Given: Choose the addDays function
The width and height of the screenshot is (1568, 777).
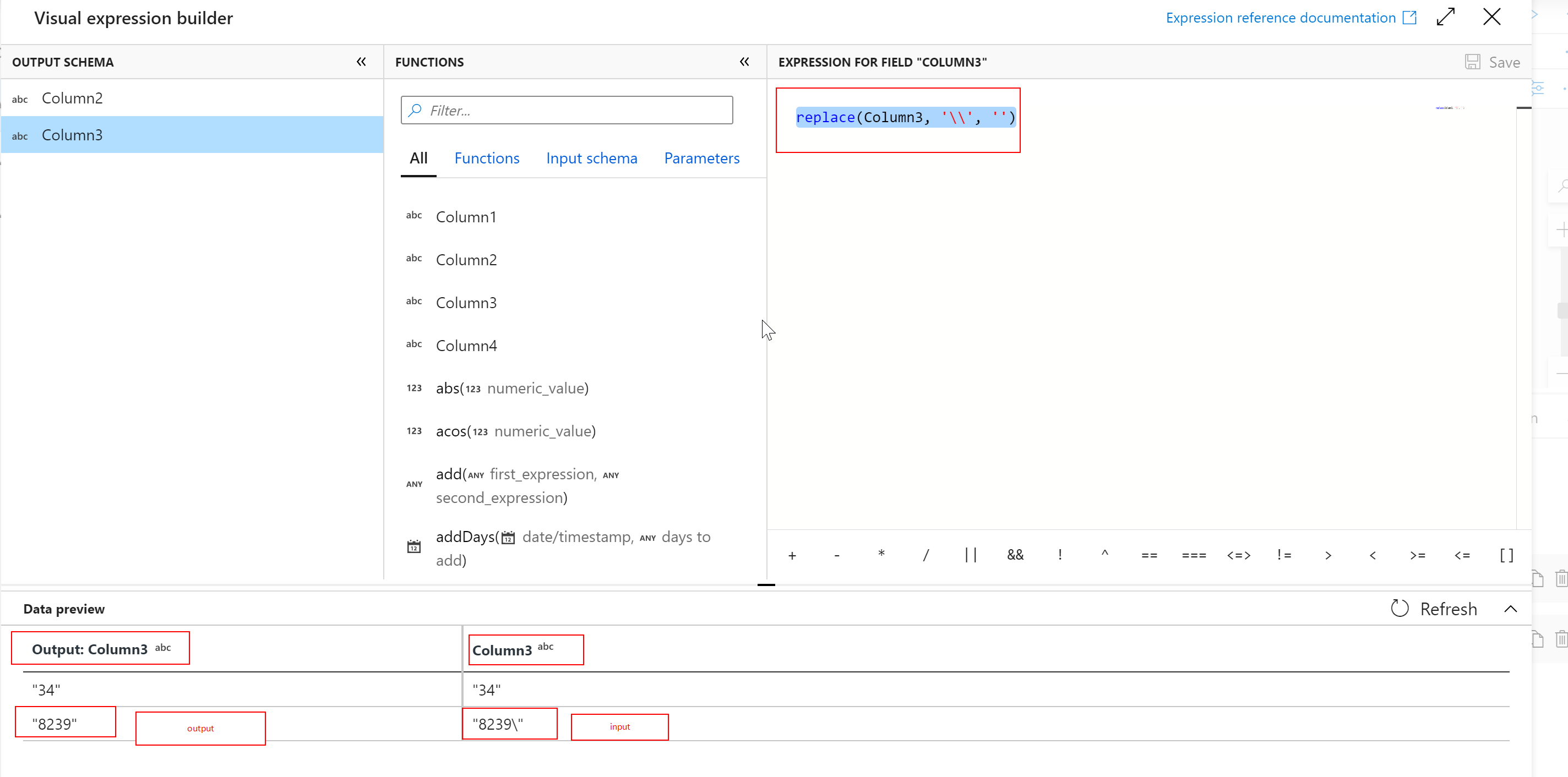Looking at the screenshot, I should tap(573, 548).
